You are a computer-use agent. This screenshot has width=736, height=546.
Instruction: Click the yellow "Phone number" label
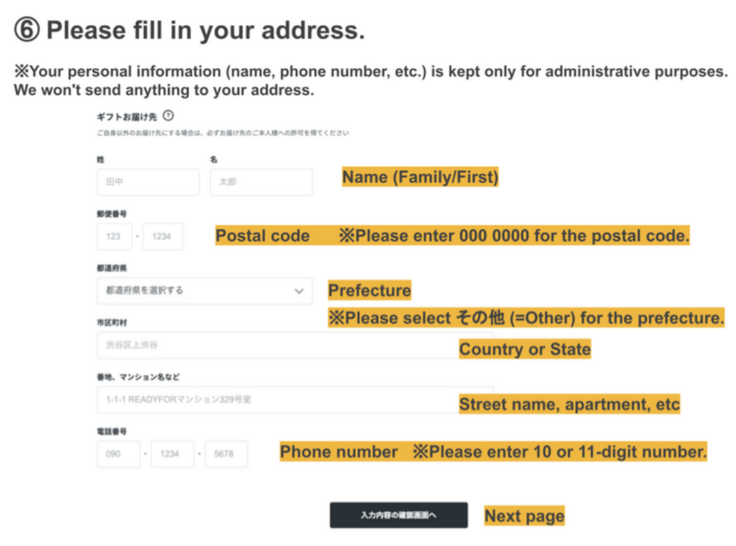(338, 452)
